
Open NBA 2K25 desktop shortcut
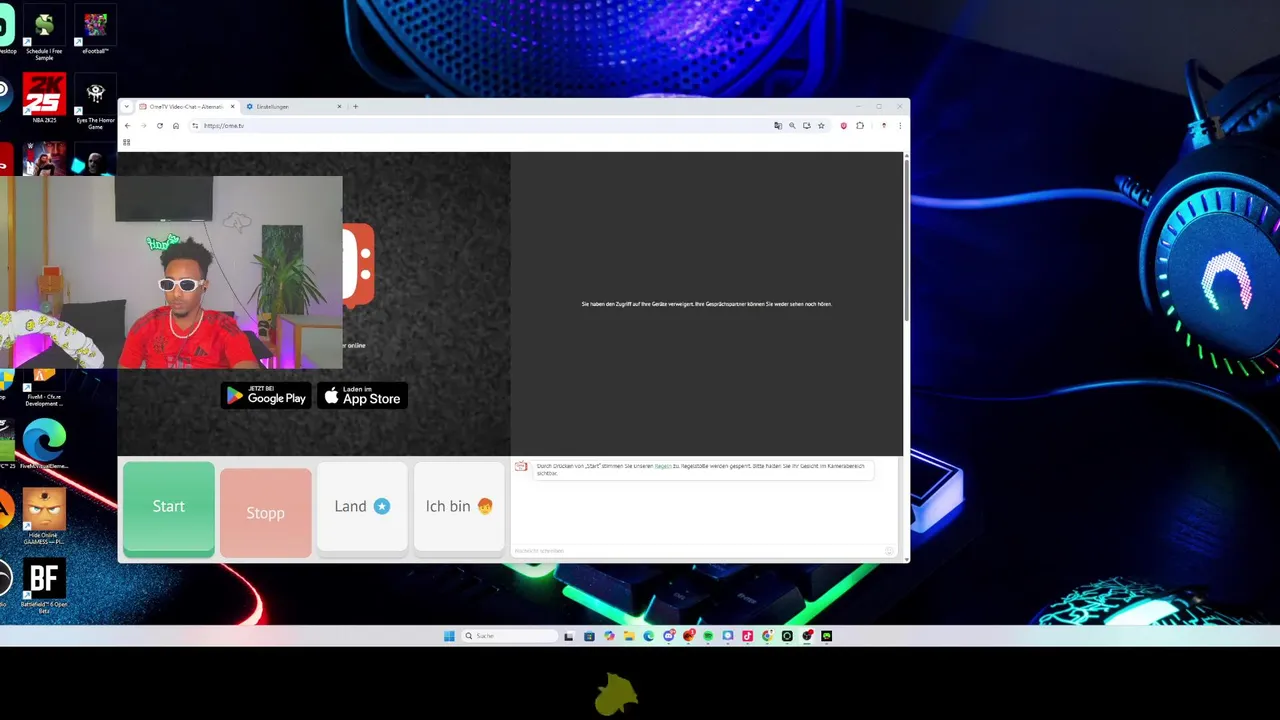click(x=44, y=98)
